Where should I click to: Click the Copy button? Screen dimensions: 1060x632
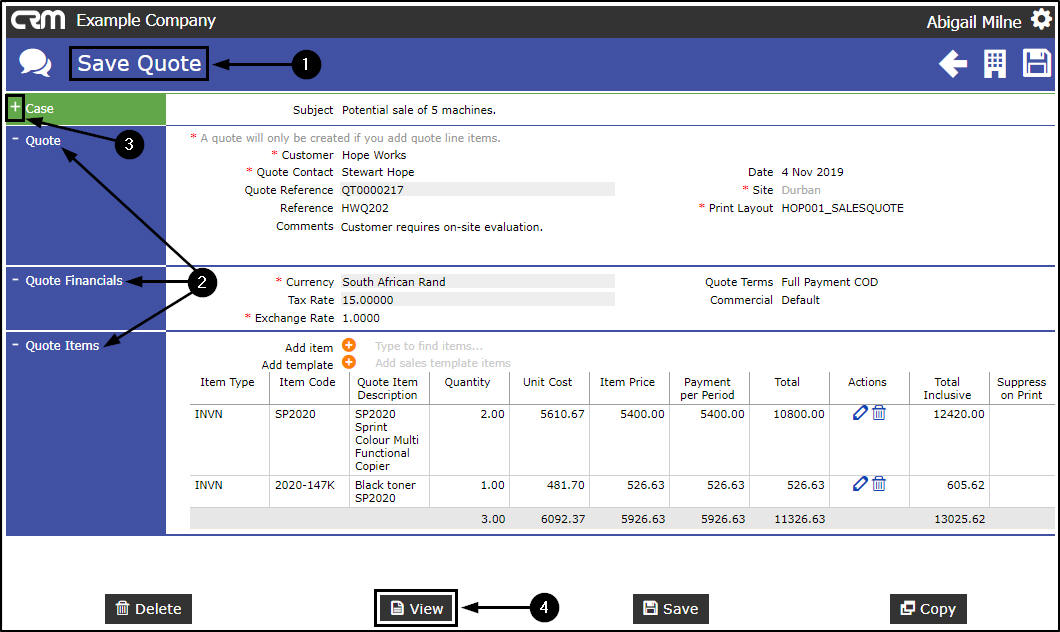[x=928, y=609]
